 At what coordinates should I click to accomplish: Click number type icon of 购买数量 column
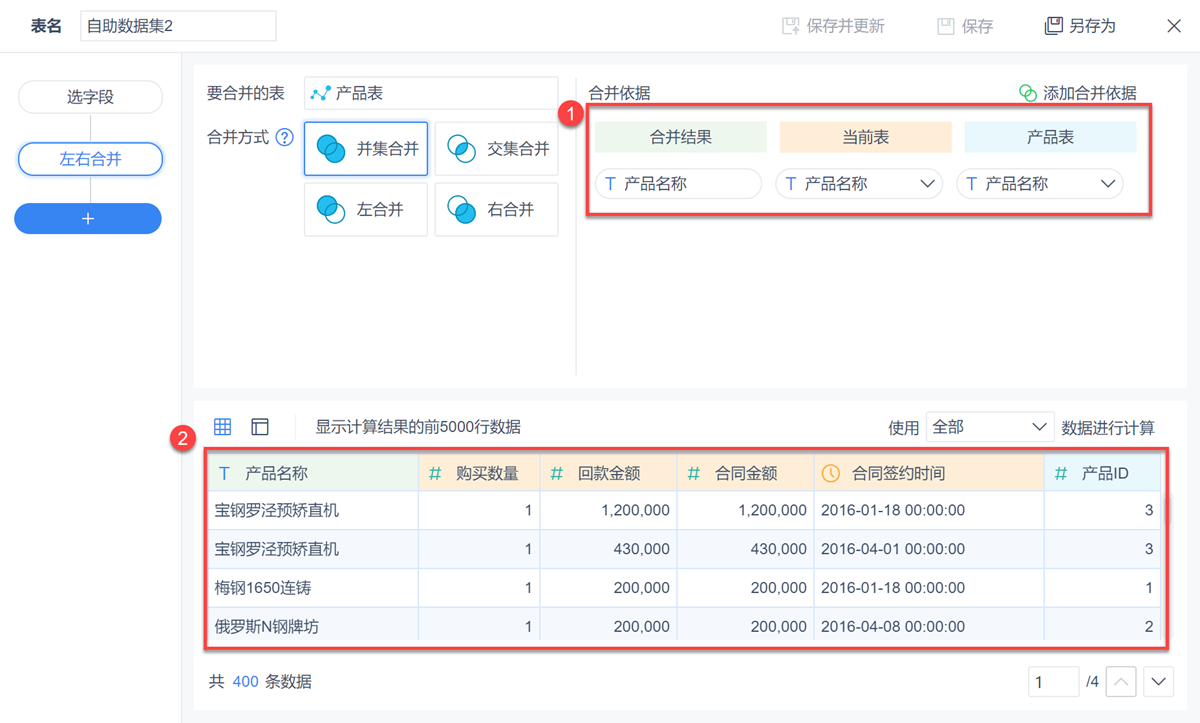click(435, 474)
